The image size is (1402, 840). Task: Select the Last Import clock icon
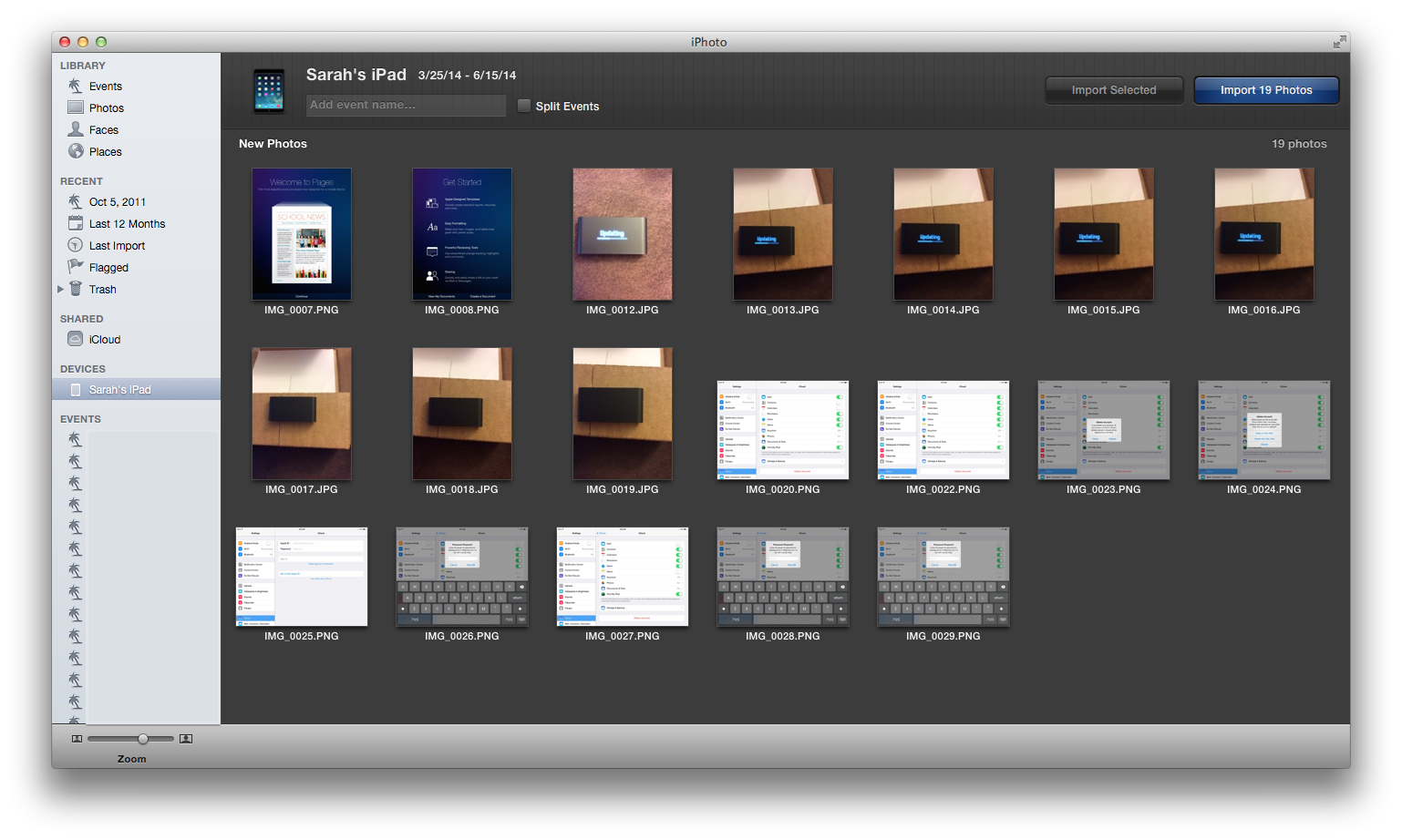point(76,245)
